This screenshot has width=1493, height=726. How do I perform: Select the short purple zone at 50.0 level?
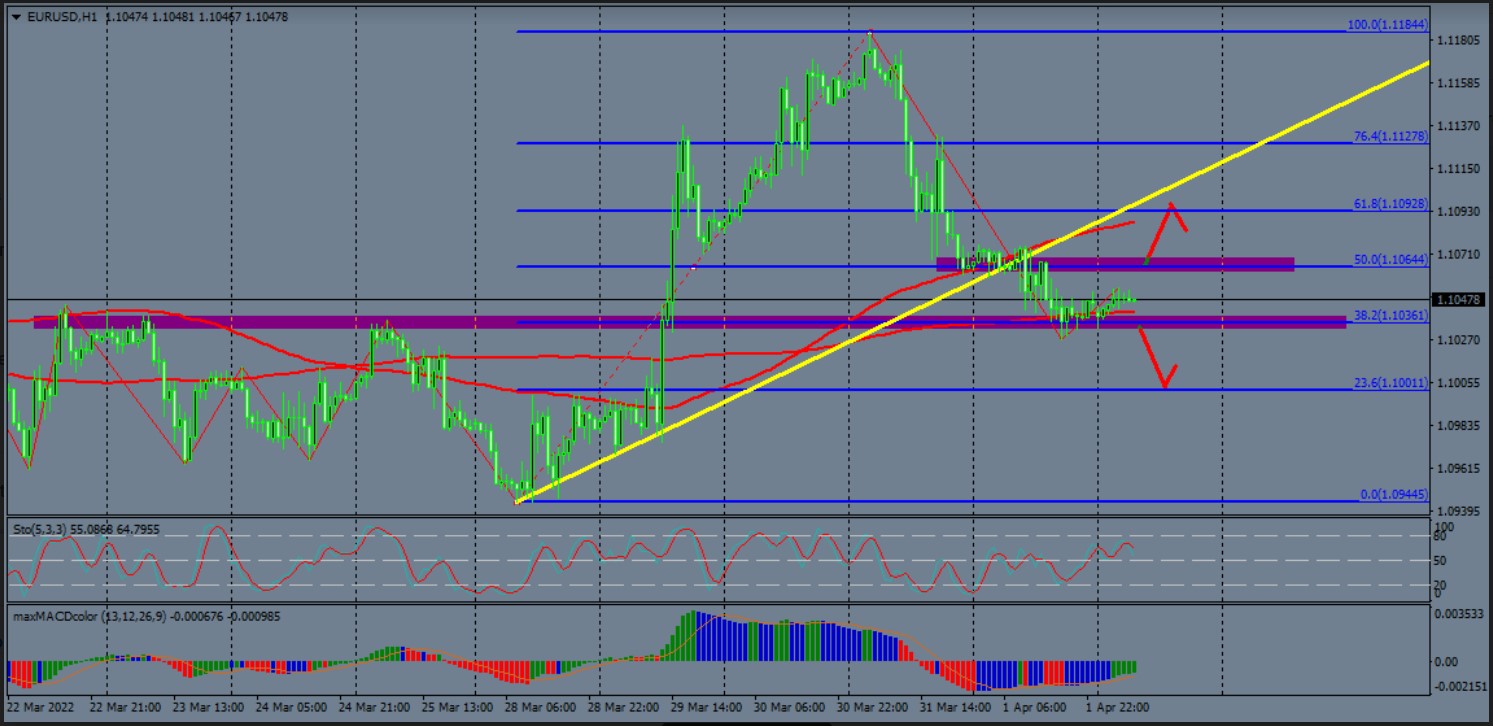tap(1115, 264)
